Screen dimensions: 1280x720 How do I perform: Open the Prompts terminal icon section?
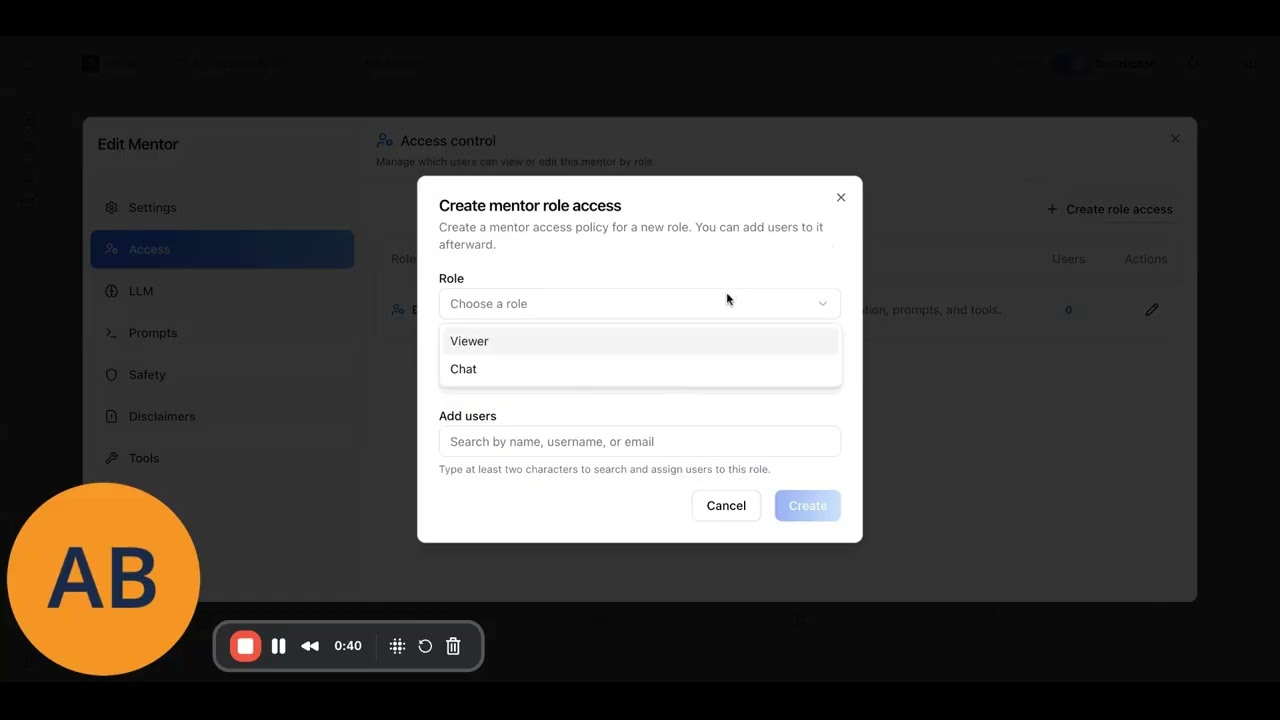pos(222,333)
